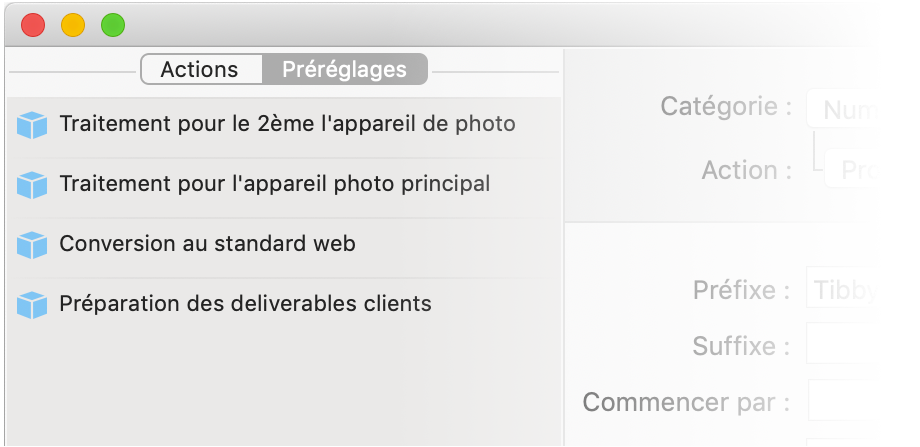Screen dimensions: 920x447
Task: Open the Préréglages tab
Action: pos(344,70)
